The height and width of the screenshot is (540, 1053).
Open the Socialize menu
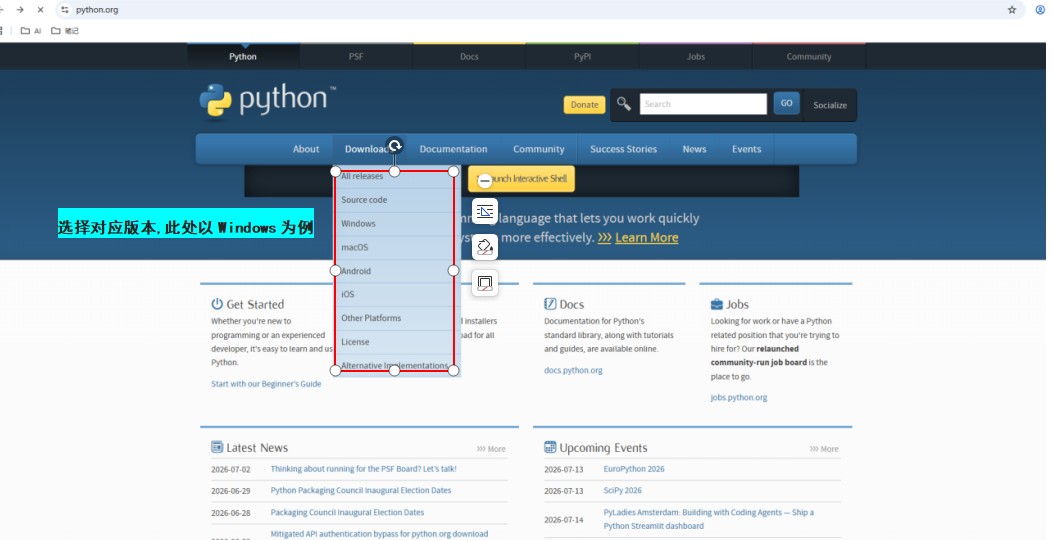pos(830,105)
